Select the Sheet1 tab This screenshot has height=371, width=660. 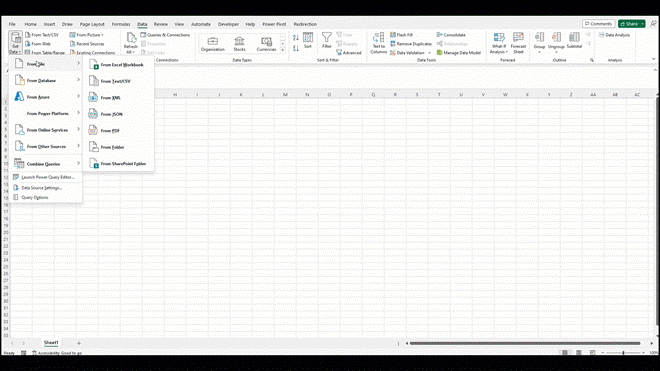[51, 343]
